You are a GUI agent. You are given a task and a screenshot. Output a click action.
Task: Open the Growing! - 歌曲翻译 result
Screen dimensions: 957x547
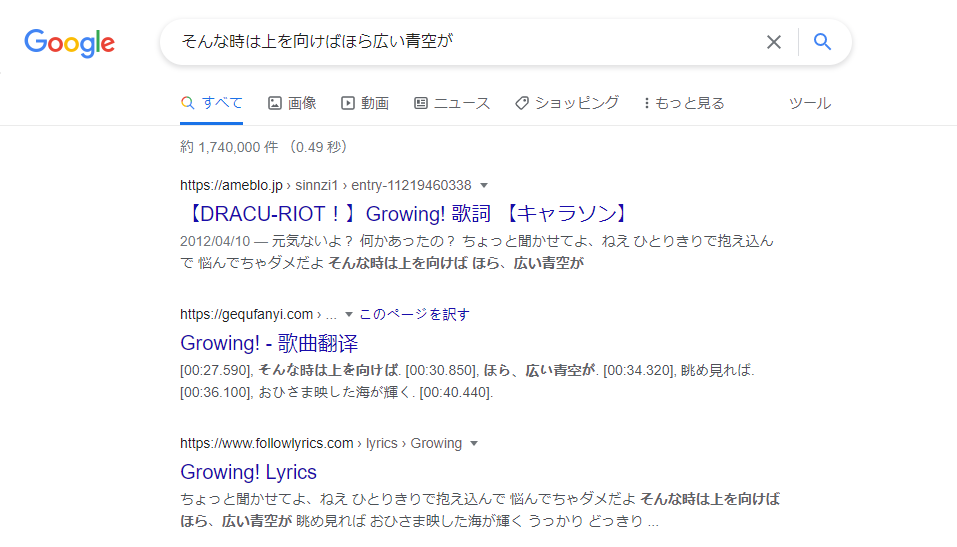click(269, 343)
